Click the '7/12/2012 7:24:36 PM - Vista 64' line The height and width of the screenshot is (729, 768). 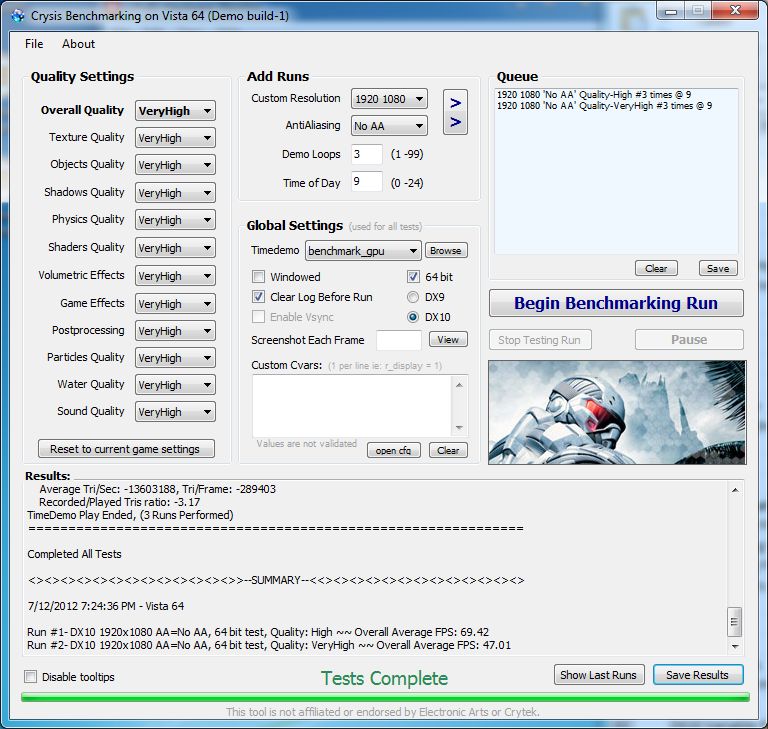[x=106, y=606]
